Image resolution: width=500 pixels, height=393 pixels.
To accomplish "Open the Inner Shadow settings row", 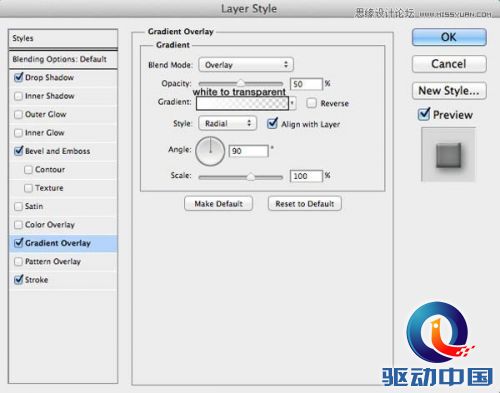I will pyautogui.click(x=63, y=96).
